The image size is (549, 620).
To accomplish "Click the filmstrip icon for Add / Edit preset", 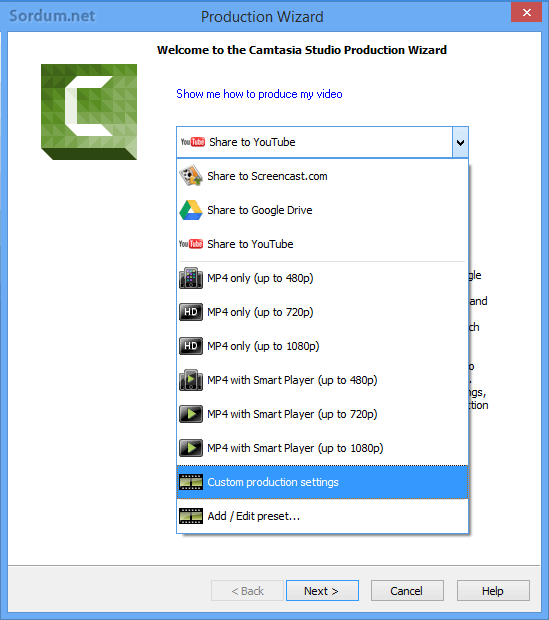I will 191,516.
